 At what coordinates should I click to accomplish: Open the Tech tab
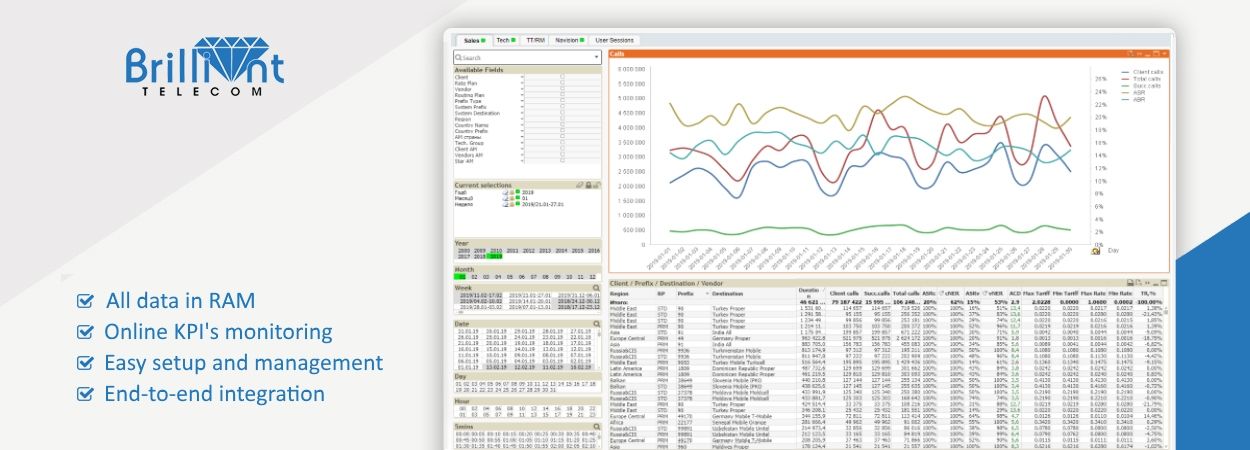click(506, 40)
